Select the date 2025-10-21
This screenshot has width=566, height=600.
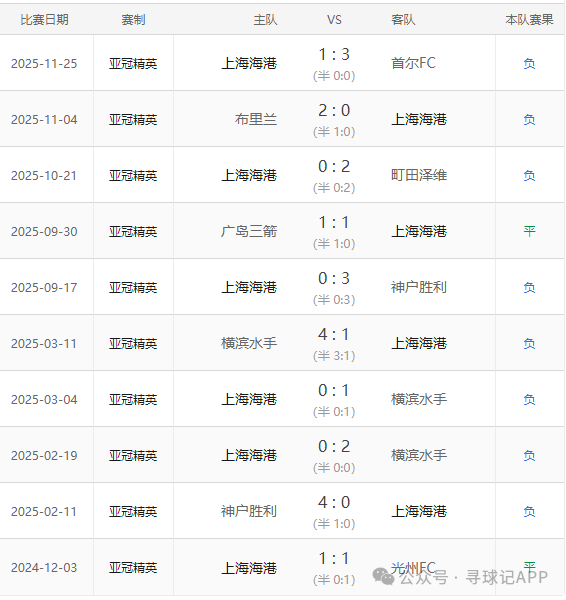point(44,176)
